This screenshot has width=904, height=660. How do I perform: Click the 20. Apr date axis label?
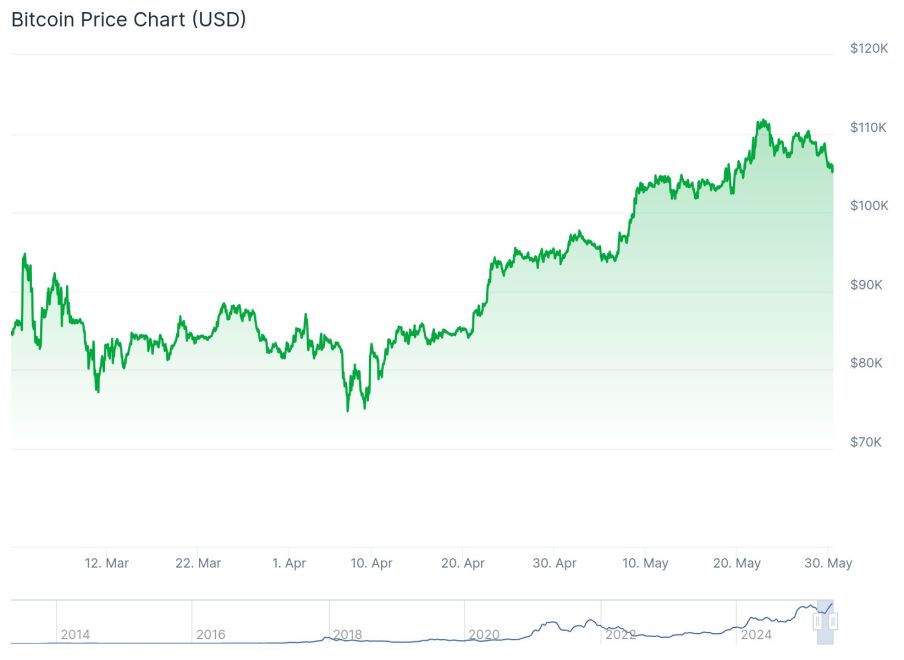[463, 564]
